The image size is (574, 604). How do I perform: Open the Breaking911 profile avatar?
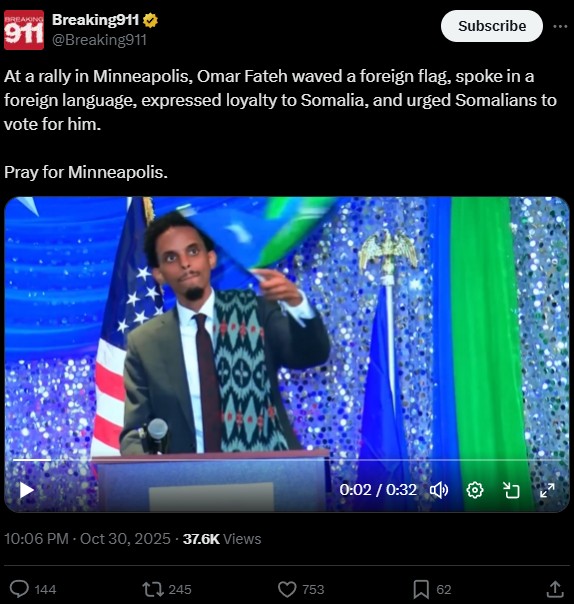point(24,30)
